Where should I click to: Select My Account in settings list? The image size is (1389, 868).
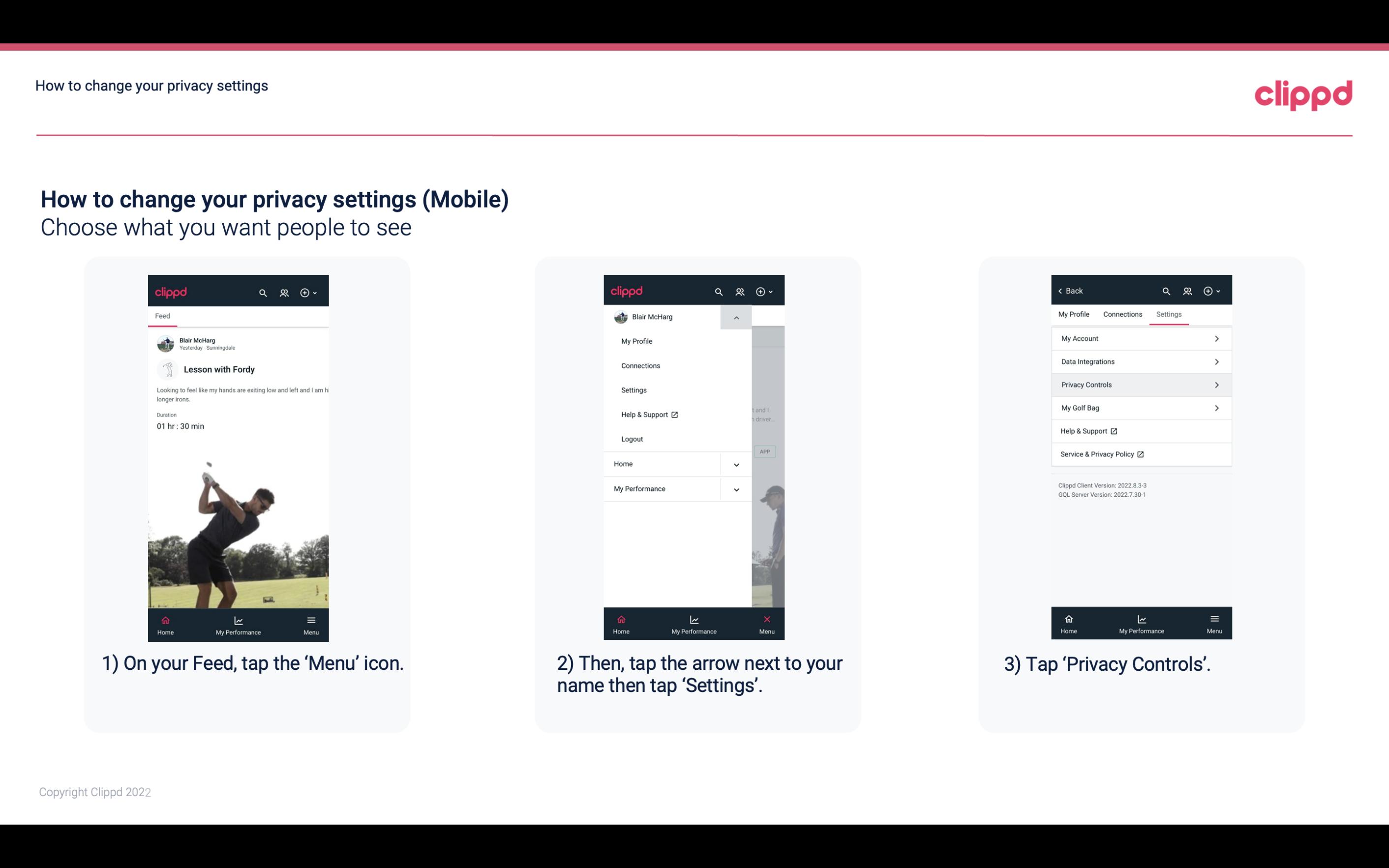pyautogui.click(x=1140, y=338)
